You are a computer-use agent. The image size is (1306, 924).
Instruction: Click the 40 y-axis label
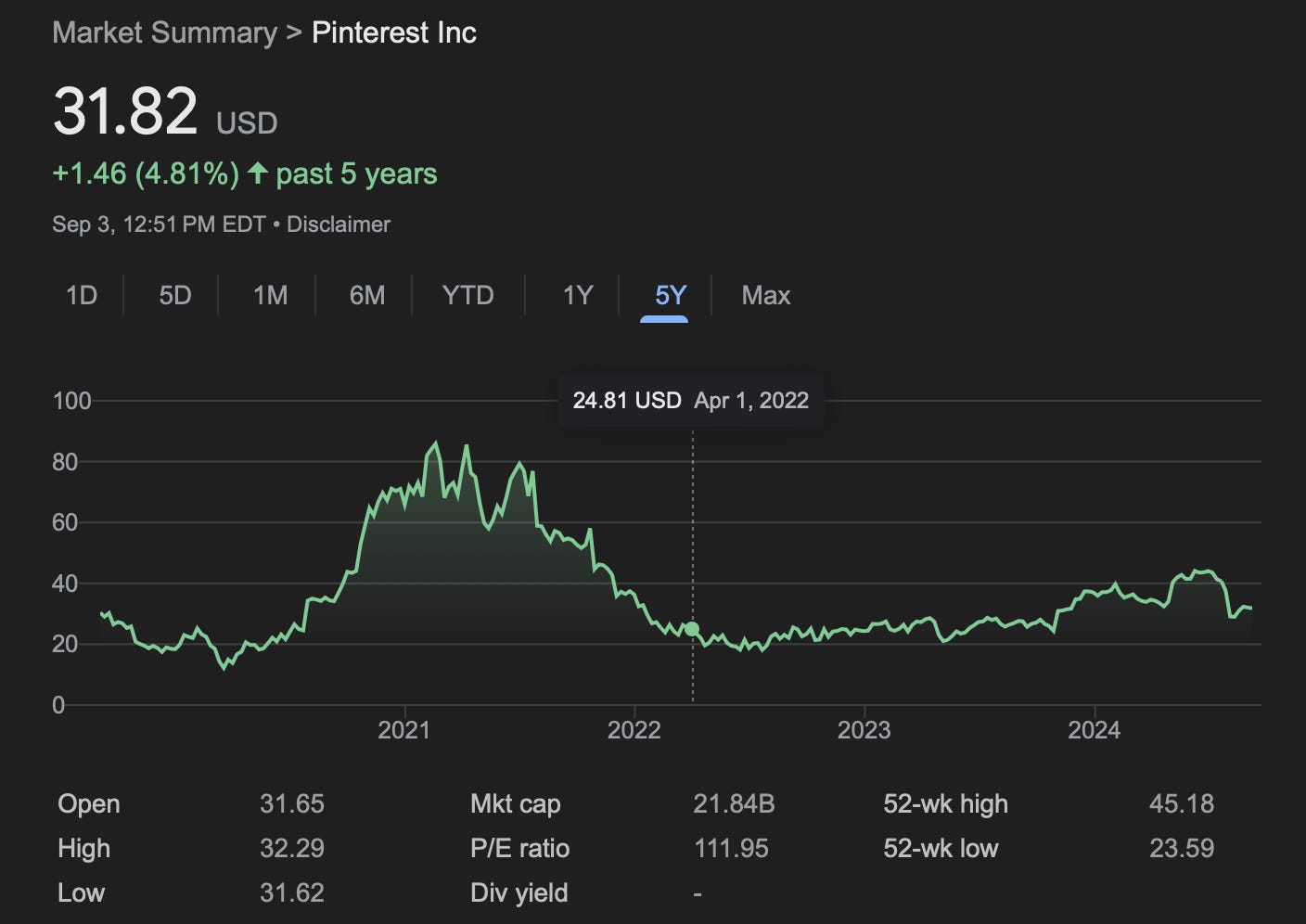tap(65, 584)
